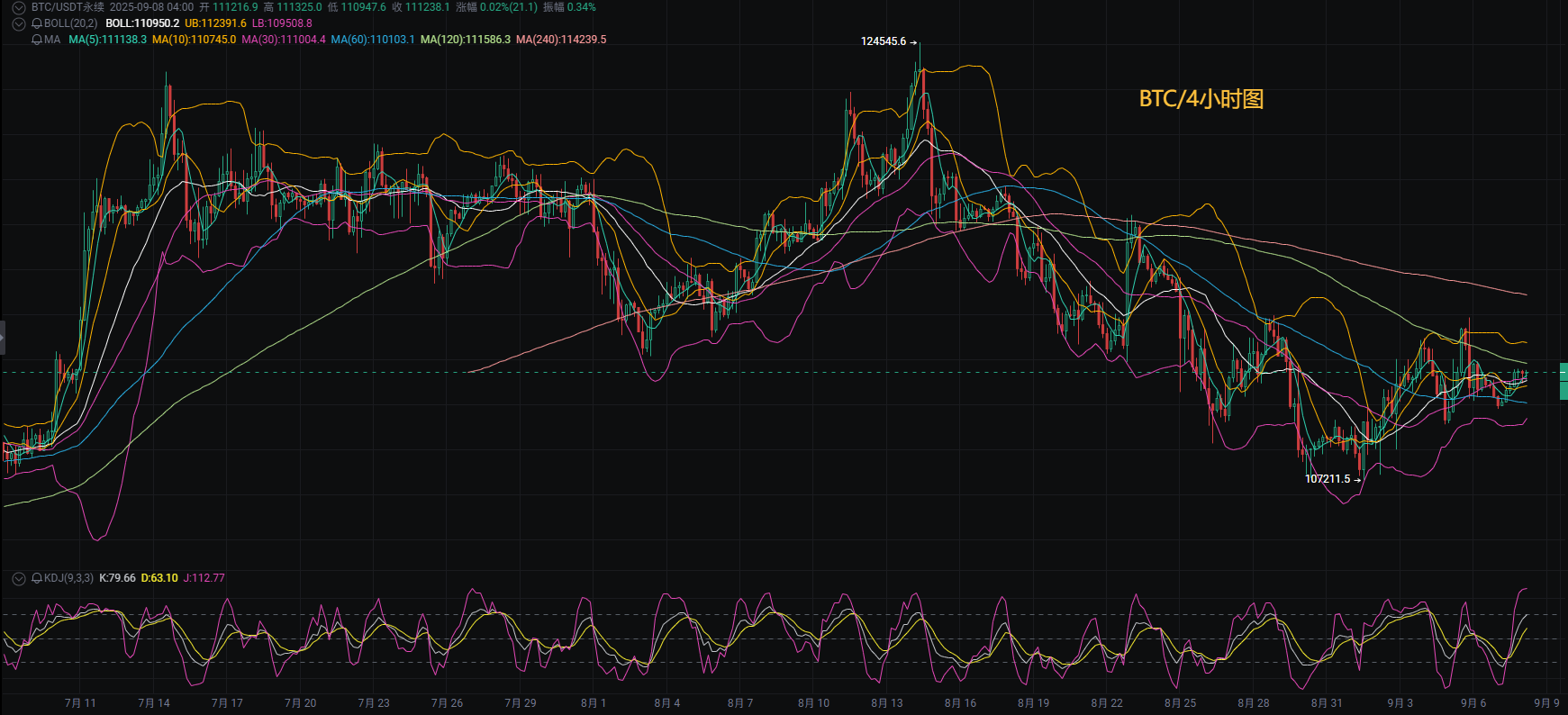Open the left sidebar expand handle
1568x715 pixels.
[3, 337]
